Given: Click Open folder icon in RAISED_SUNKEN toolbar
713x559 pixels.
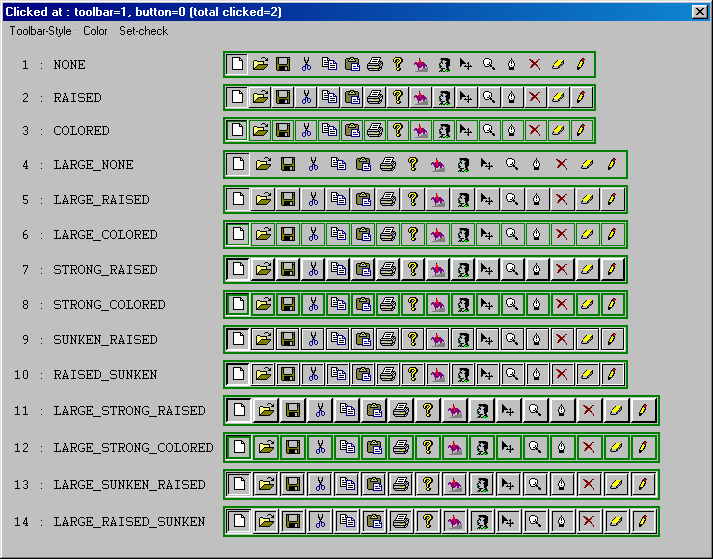Looking at the screenshot, I should [x=263, y=374].
